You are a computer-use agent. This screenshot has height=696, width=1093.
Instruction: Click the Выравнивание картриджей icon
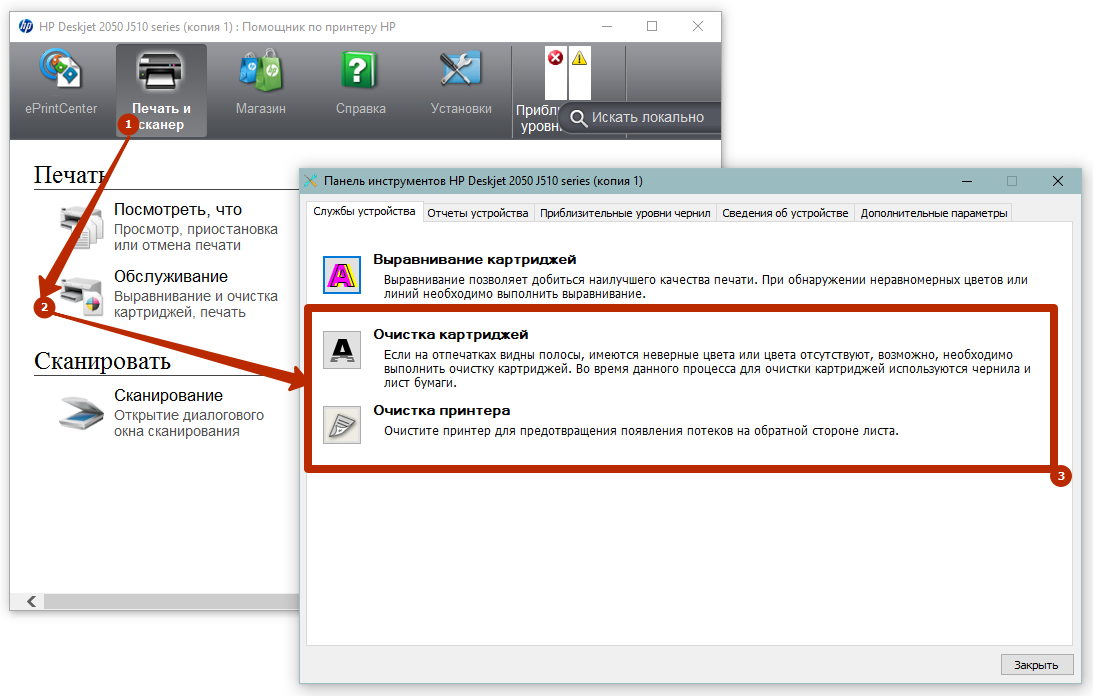342,275
